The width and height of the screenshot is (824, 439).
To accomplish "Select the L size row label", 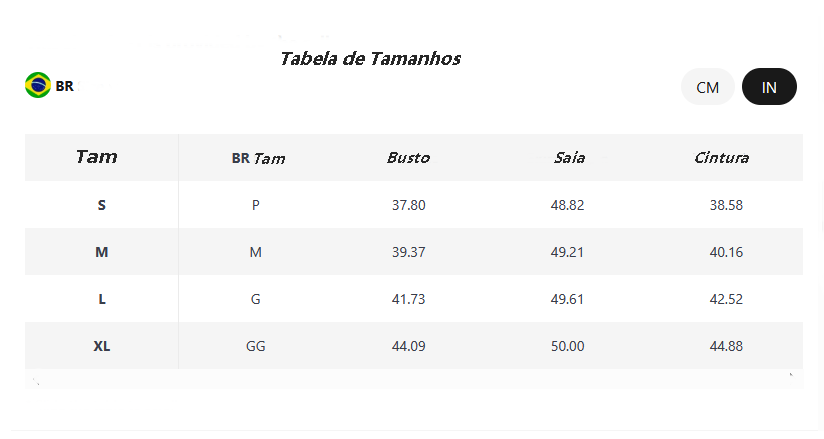I will tap(101, 299).
